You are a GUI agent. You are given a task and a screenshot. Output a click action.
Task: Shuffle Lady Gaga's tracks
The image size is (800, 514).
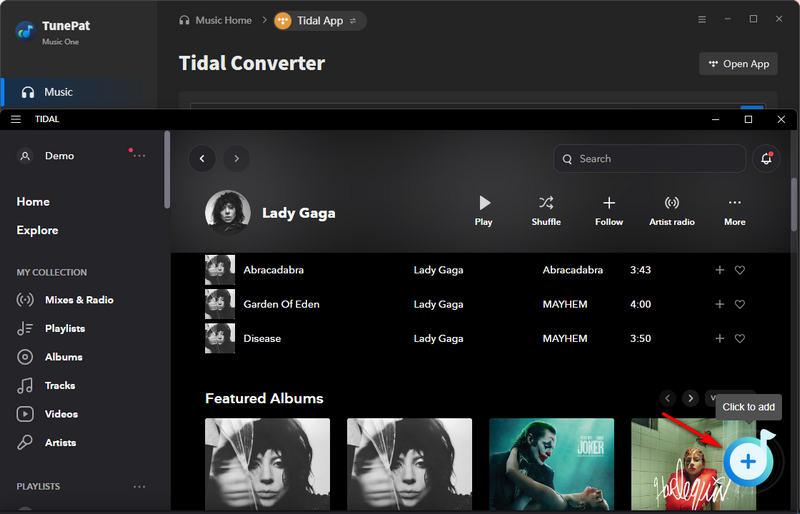pyautogui.click(x=546, y=210)
